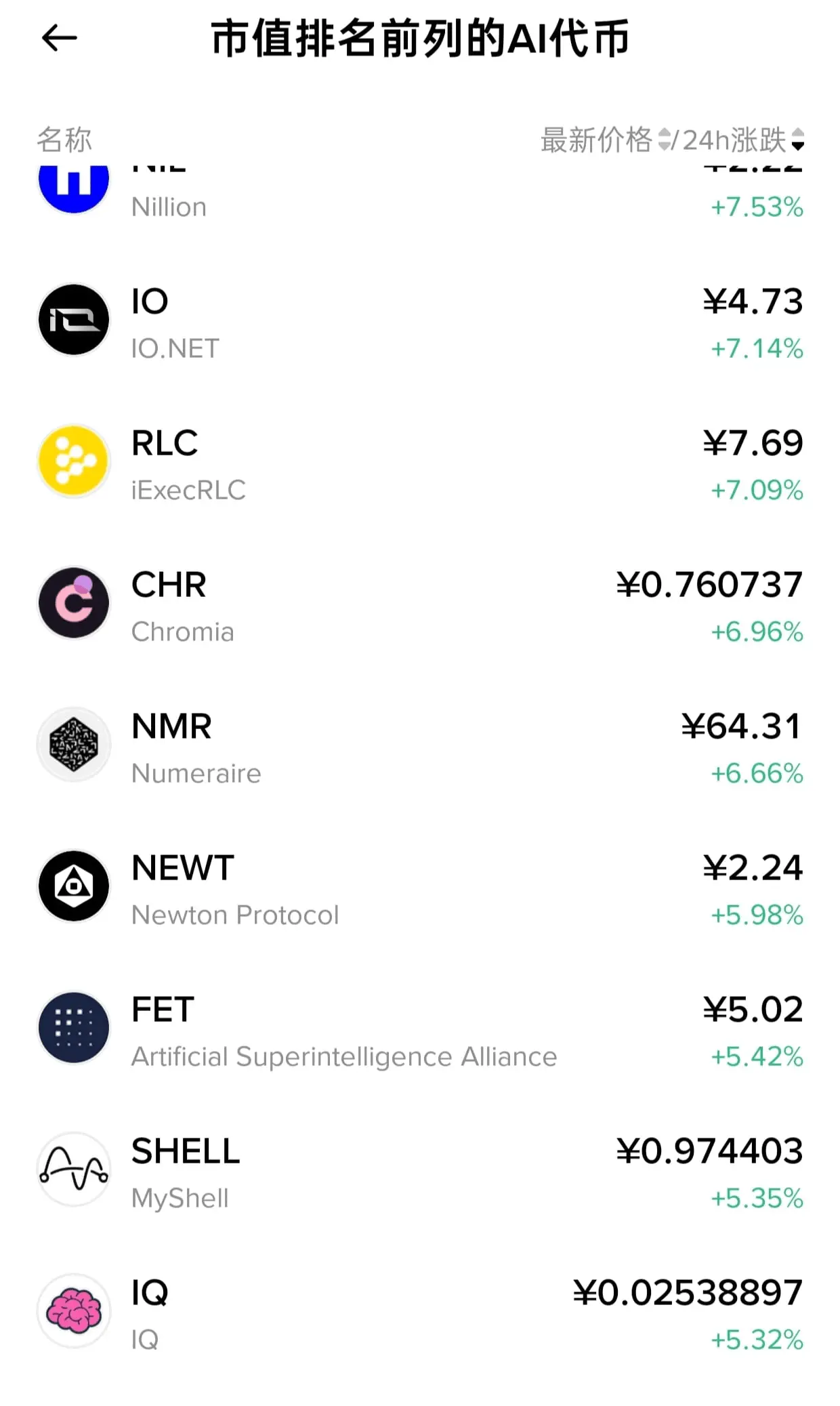The image size is (840, 1406).
Task: Select the yellow iExecRLC logo
Action: (x=74, y=461)
